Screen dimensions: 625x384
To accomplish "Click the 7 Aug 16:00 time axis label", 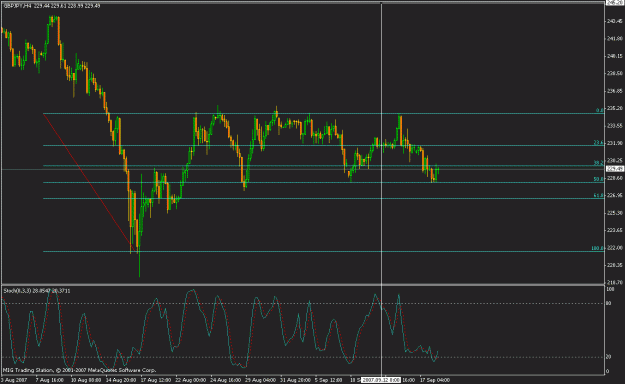I will click(49, 380).
